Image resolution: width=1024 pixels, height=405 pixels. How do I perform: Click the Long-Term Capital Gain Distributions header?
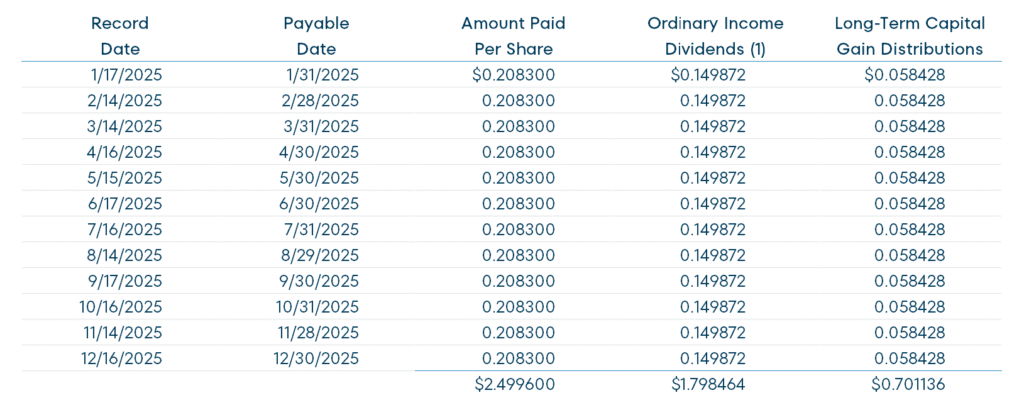click(x=911, y=35)
